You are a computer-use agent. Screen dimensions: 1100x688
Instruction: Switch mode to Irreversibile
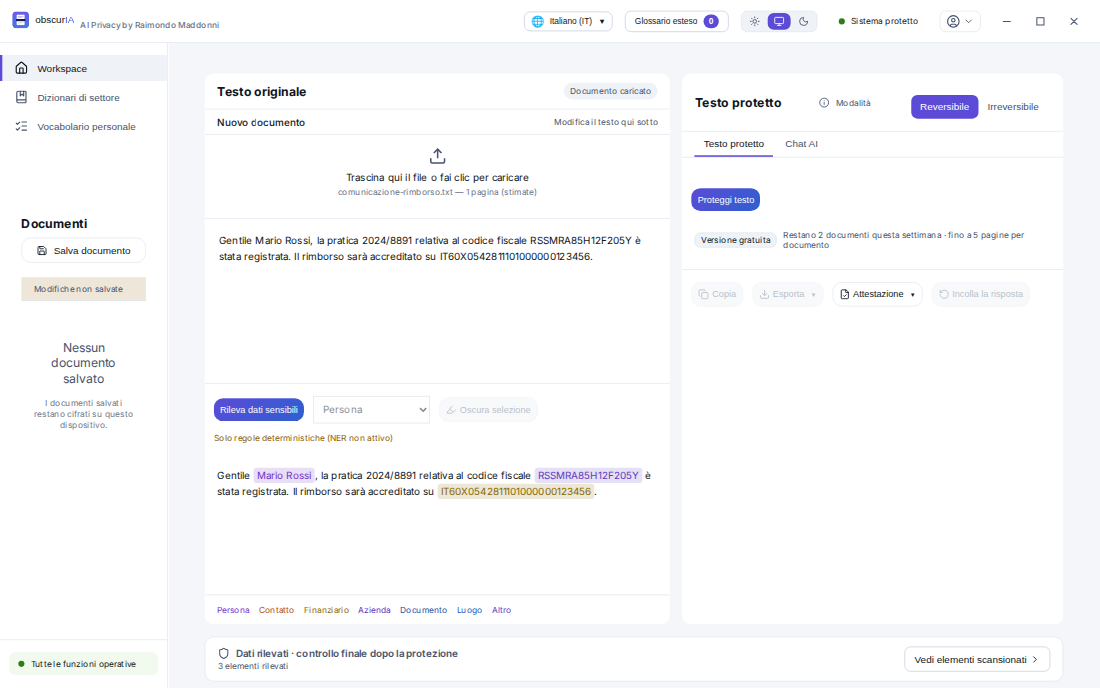coord(1012,107)
